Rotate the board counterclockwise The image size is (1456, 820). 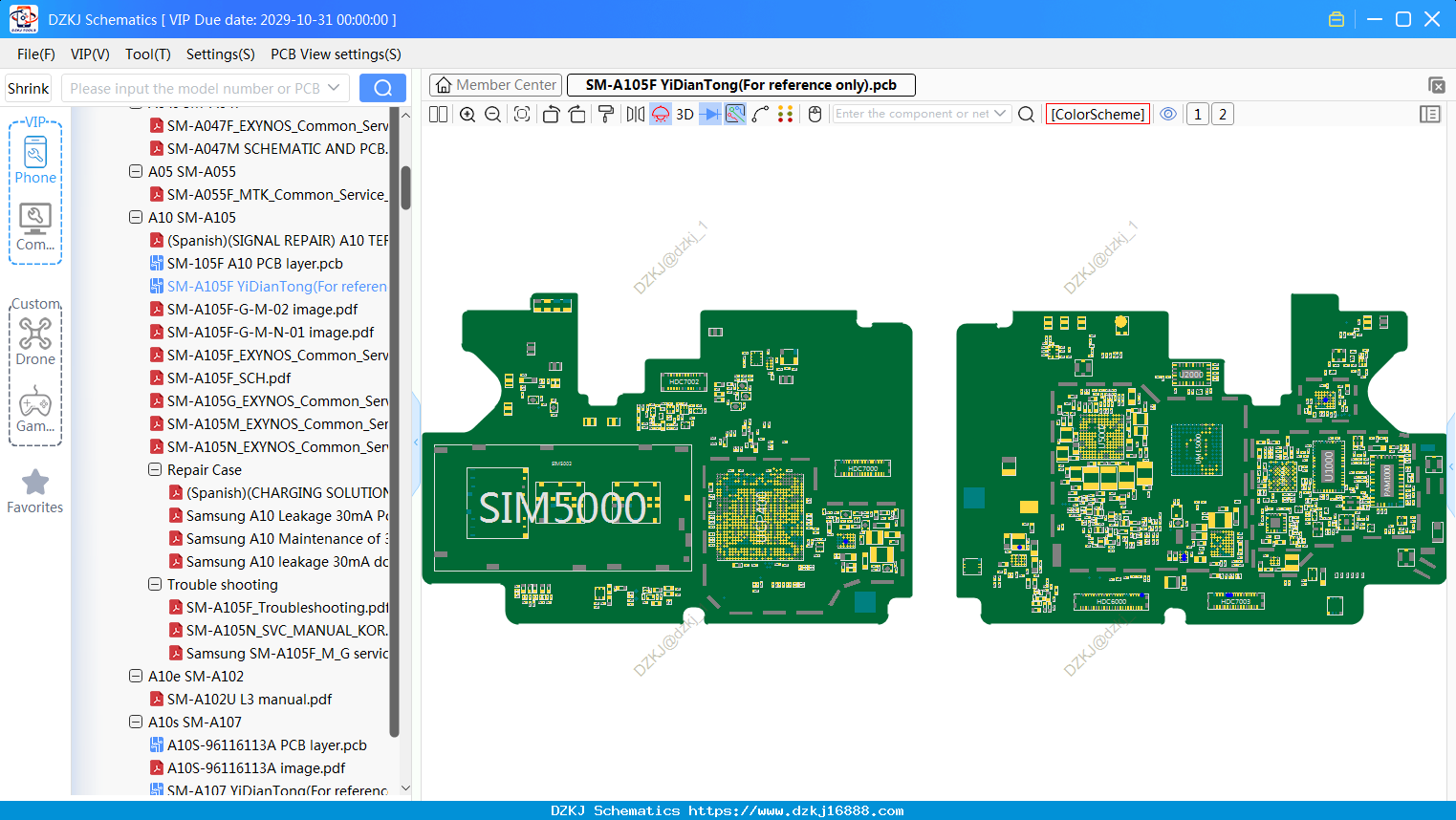[x=551, y=114]
